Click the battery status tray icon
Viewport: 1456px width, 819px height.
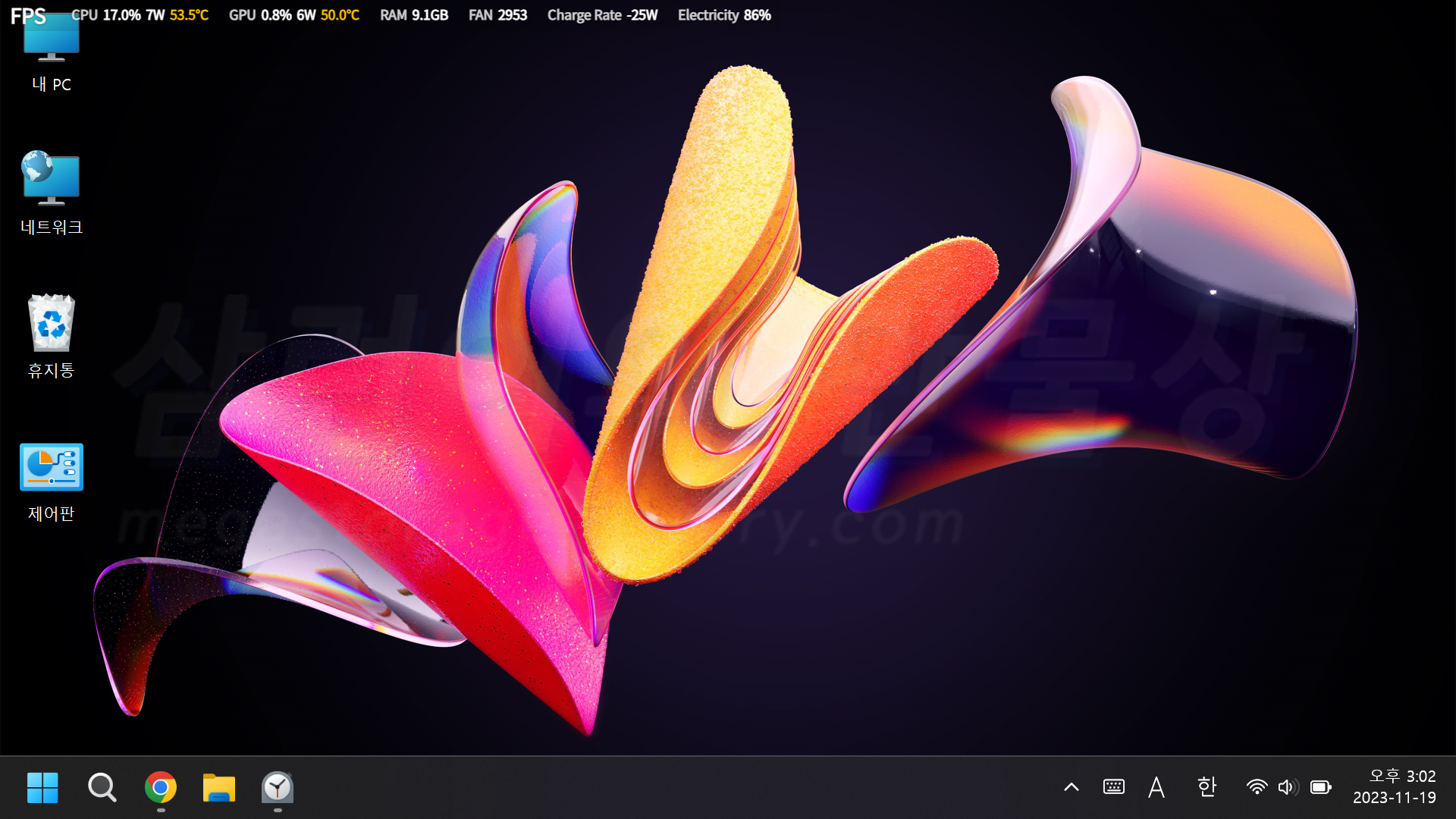[1321, 787]
